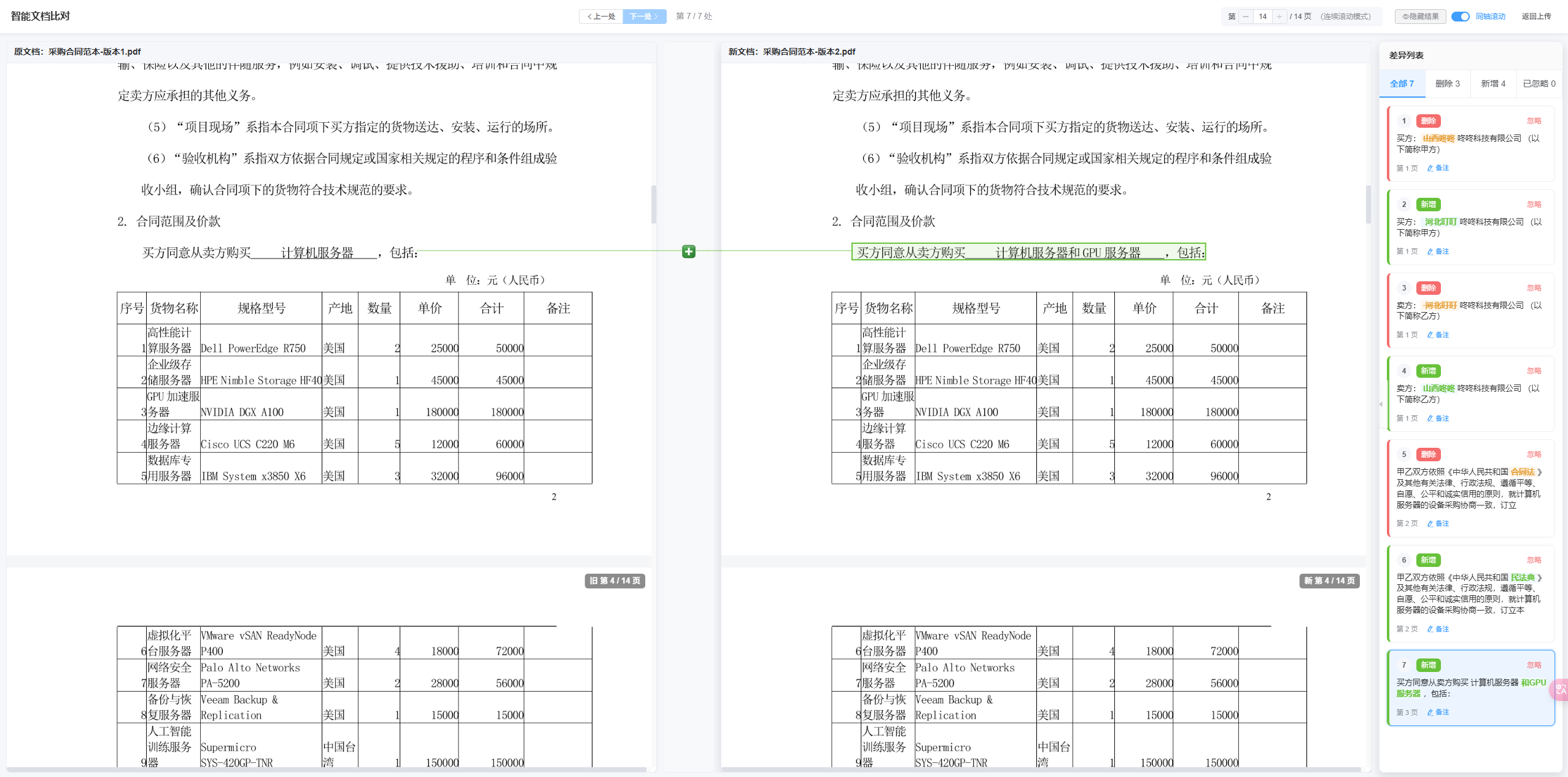Image resolution: width=1568 pixels, height=777 pixels.
Task: Click the green plus marker between documents
Action: (x=688, y=251)
